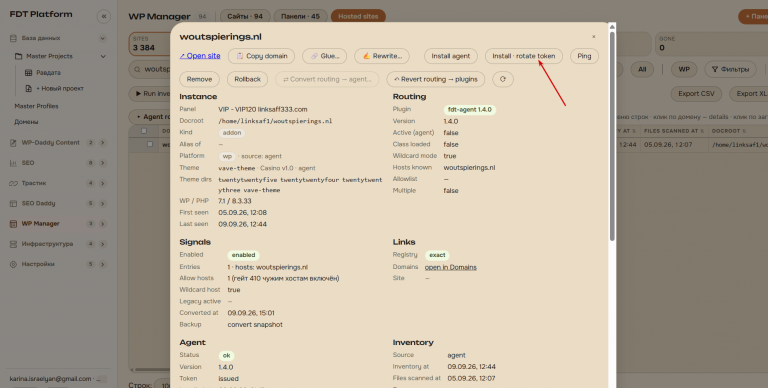The height and width of the screenshot is (388, 768).
Task: Click the enabled status badge
Action: coord(243,255)
